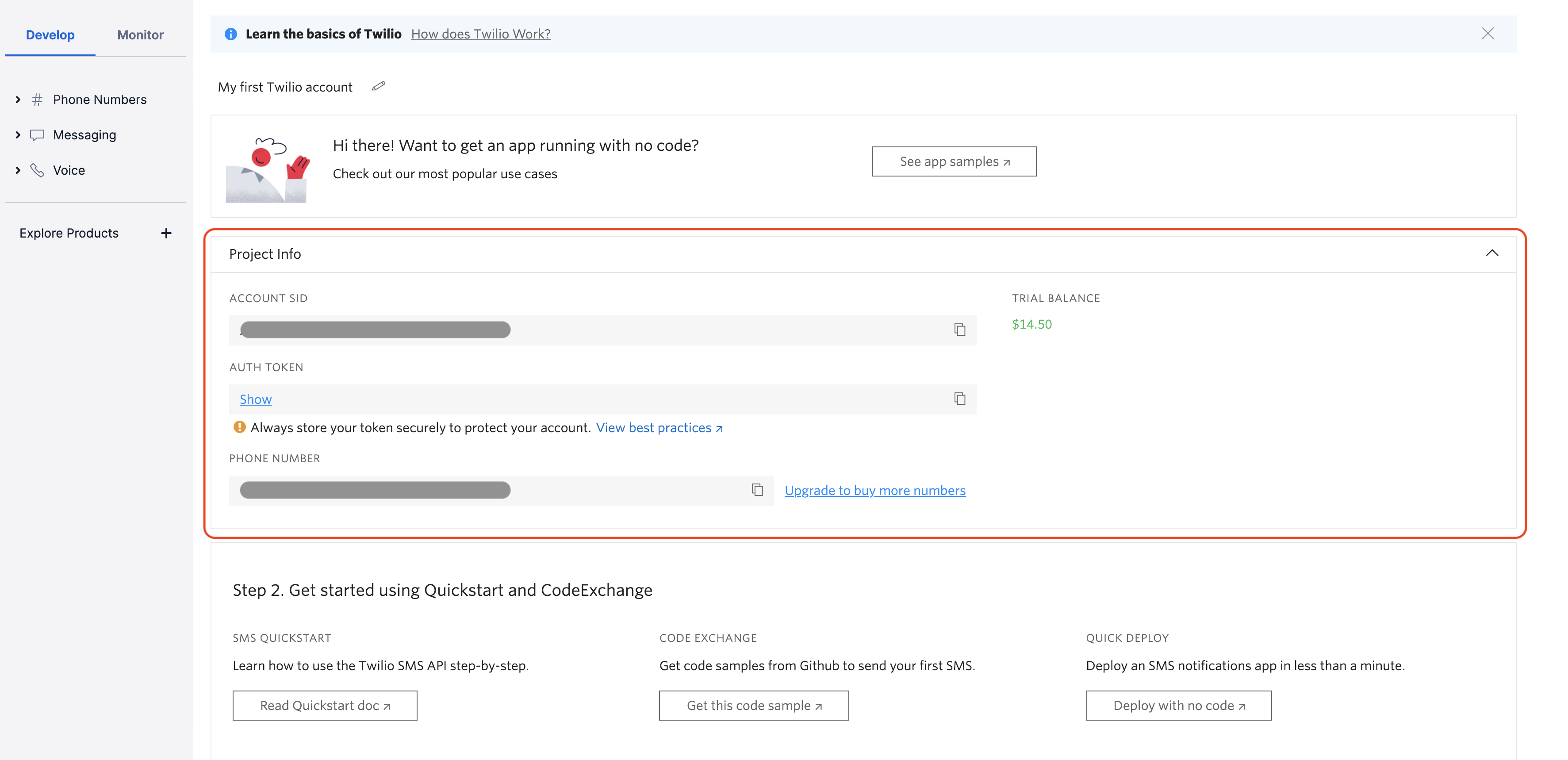Expand the Messaging menu chevron

click(18, 134)
